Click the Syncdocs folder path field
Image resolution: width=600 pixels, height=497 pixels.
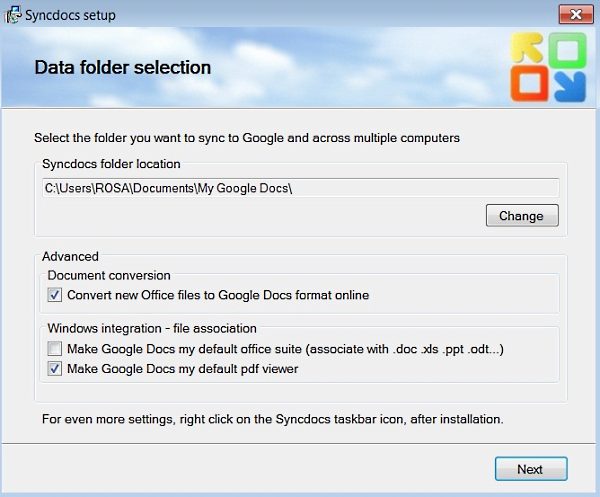(300, 188)
